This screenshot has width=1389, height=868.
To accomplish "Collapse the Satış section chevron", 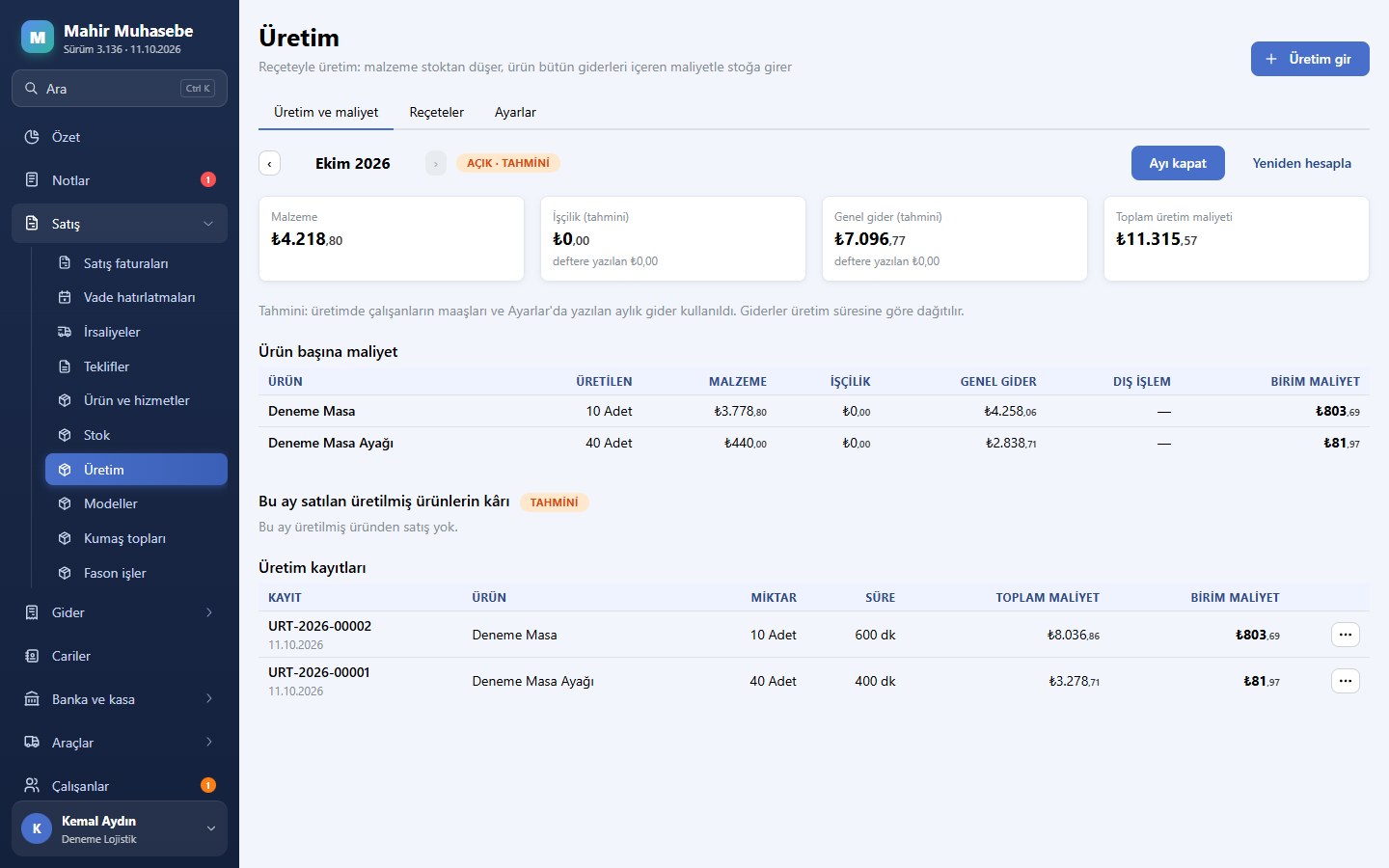I will coord(208,224).
